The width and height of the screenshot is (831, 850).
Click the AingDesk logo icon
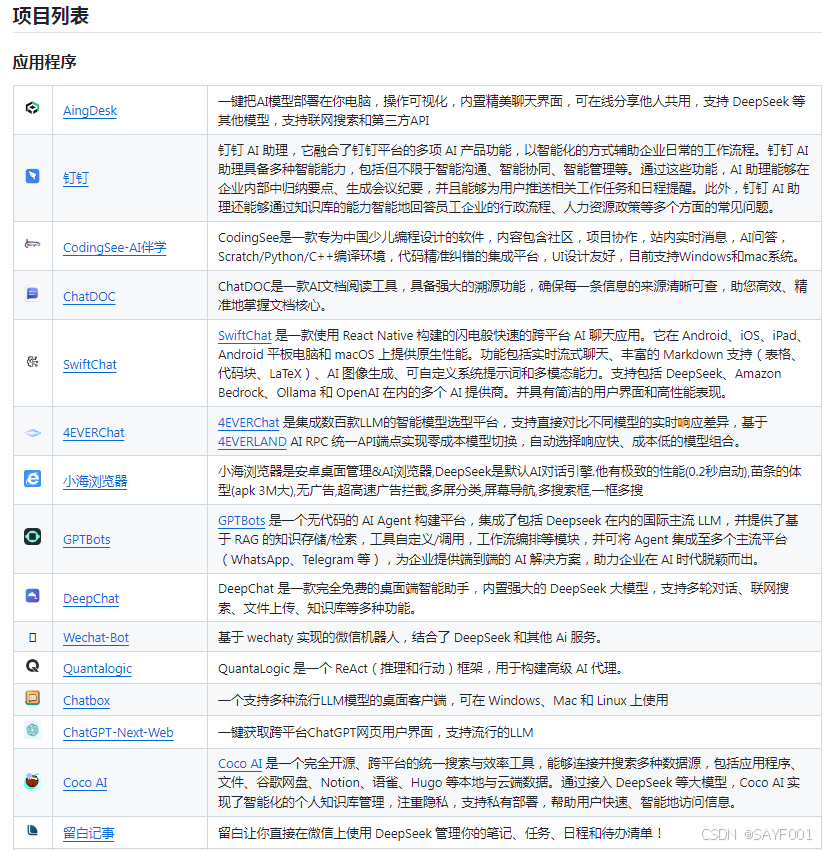pos(33,108)
